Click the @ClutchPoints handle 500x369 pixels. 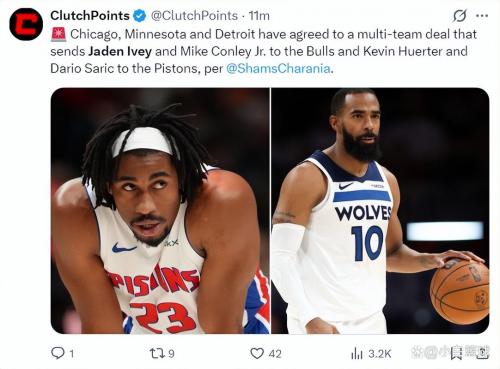(194, 16)
